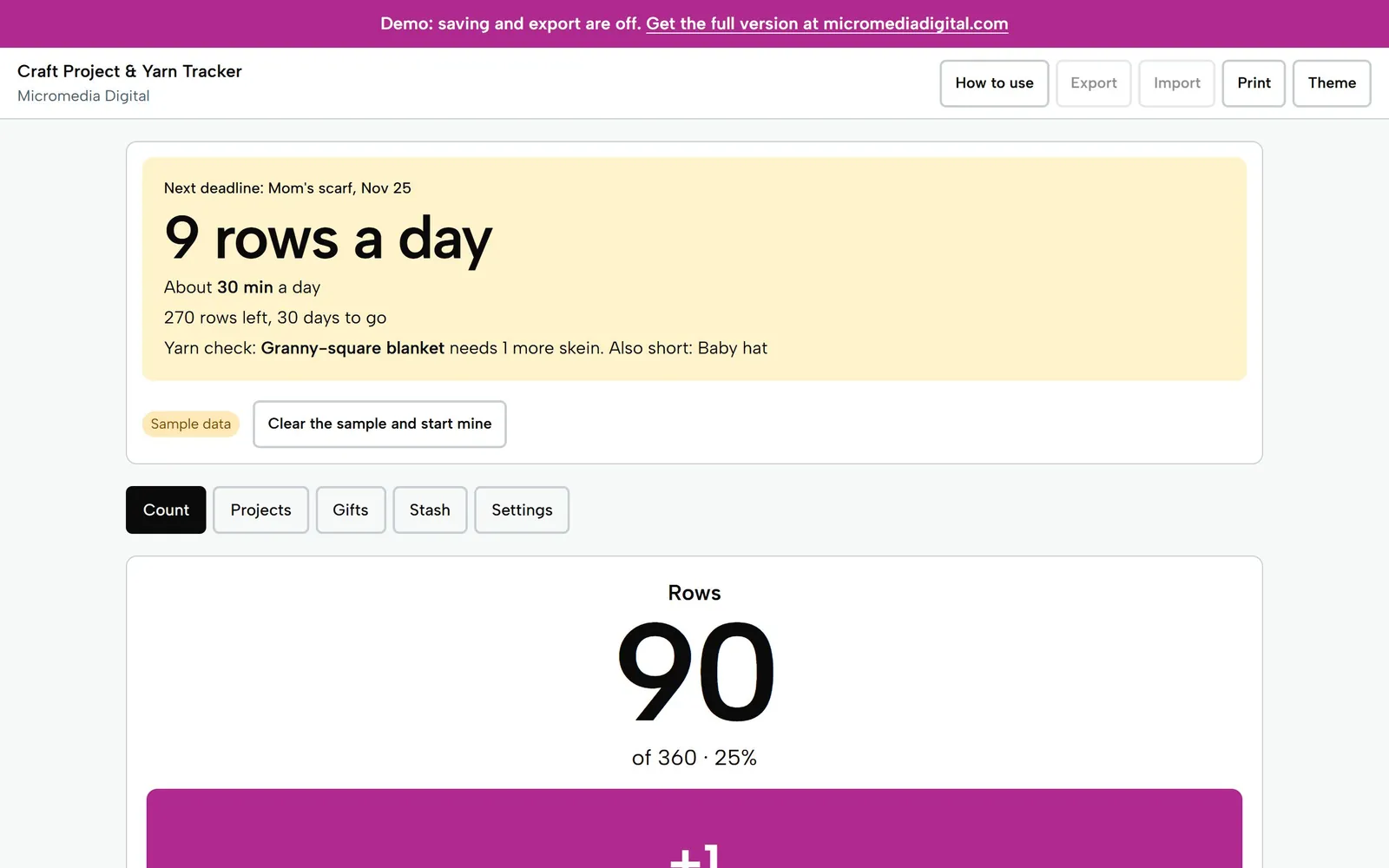Click the disabled Import button

(1176, 83)
